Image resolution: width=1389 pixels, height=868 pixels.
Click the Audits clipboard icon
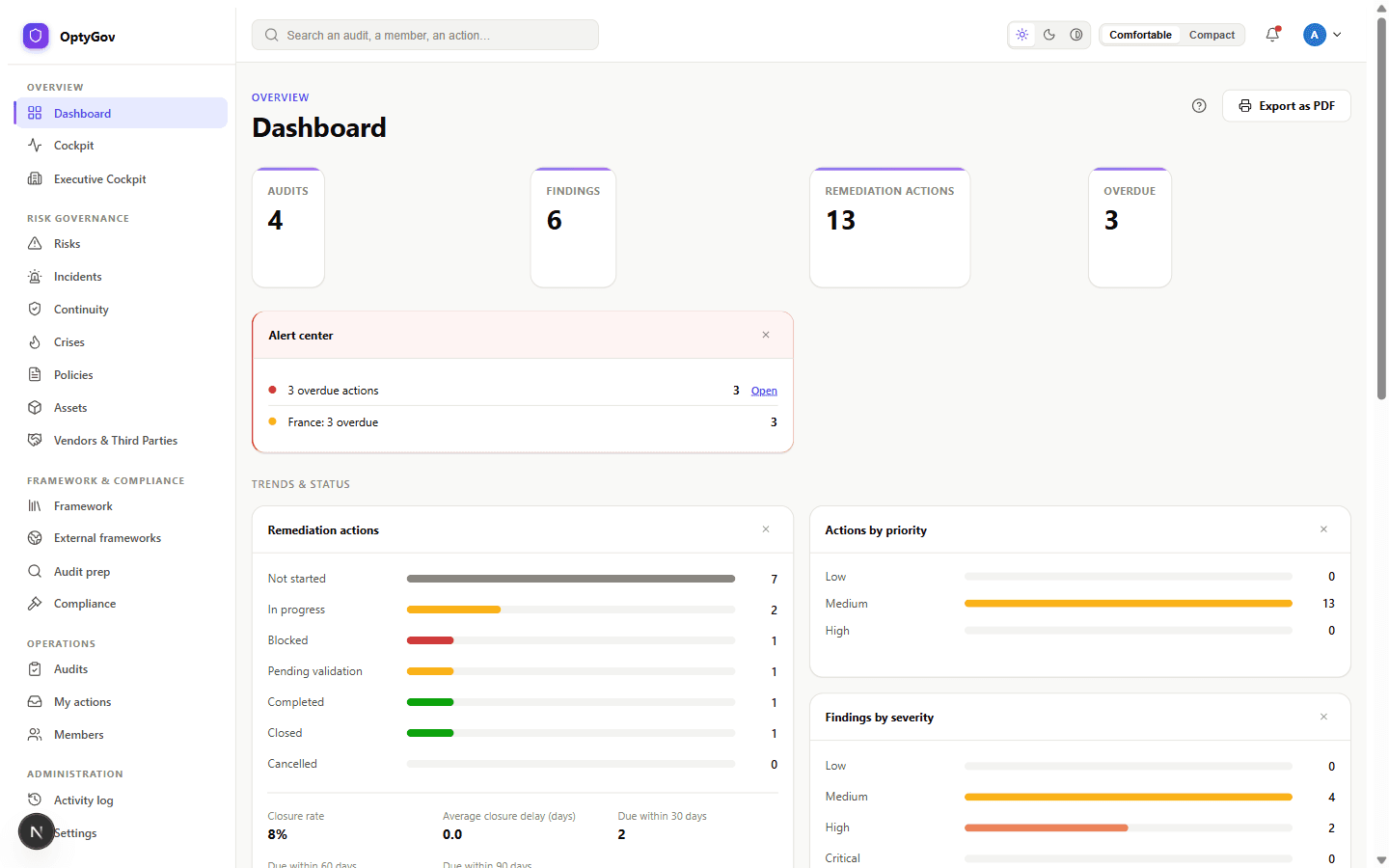point(35,669)
